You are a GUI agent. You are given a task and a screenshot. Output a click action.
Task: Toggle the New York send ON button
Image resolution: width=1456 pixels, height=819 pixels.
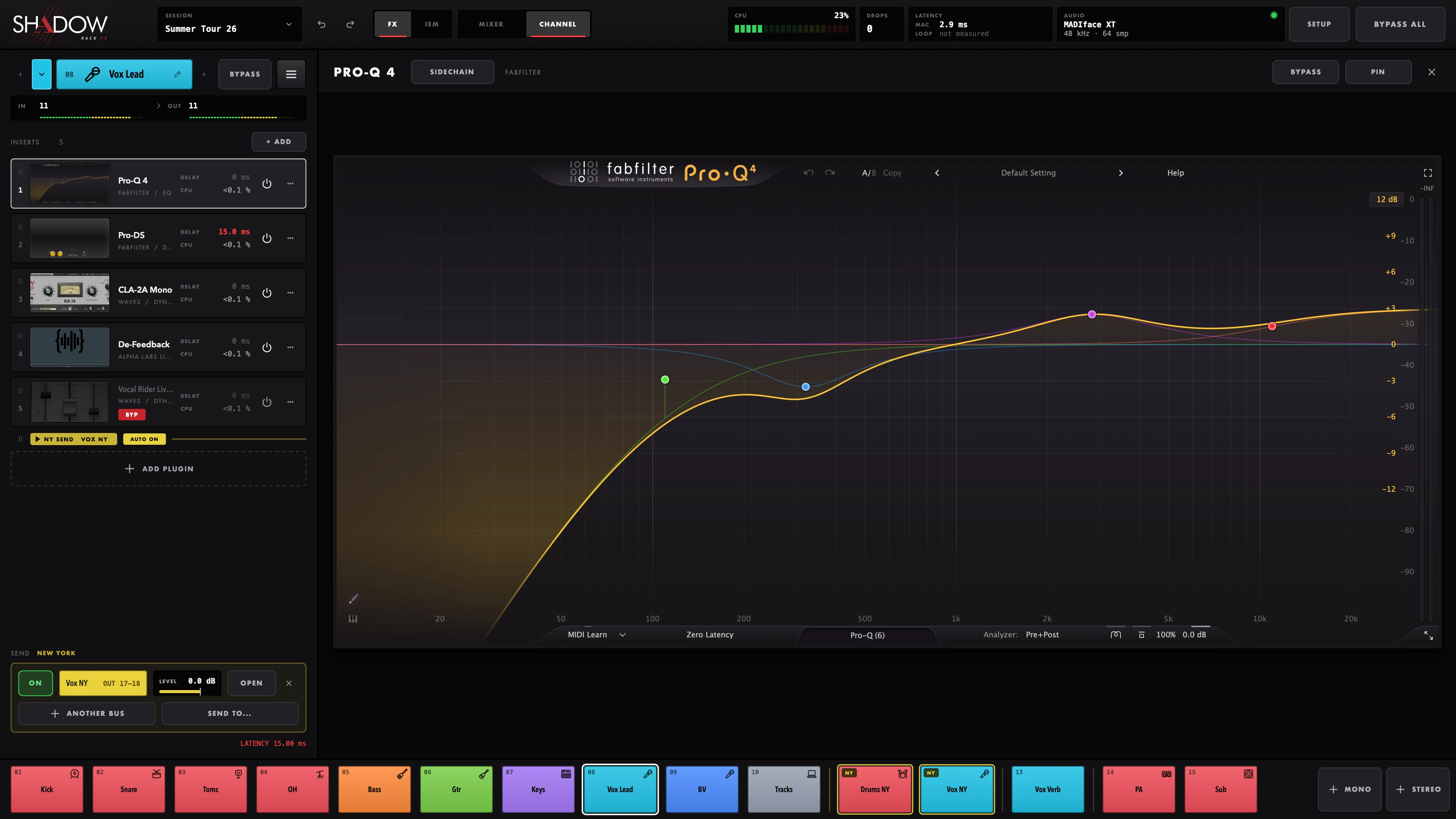pyautogui.click(x=36, y=683)
